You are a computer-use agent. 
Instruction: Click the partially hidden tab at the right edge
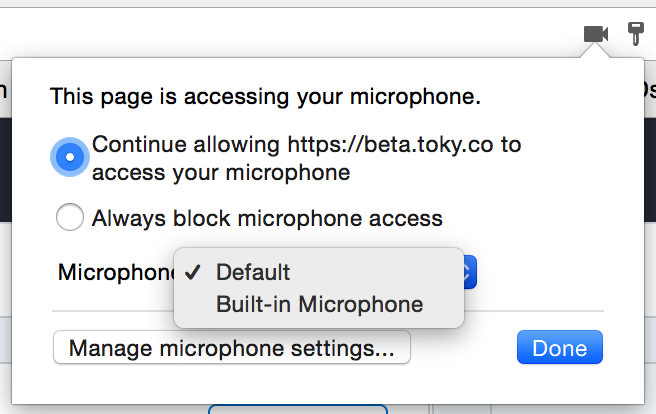coord(650,90)
